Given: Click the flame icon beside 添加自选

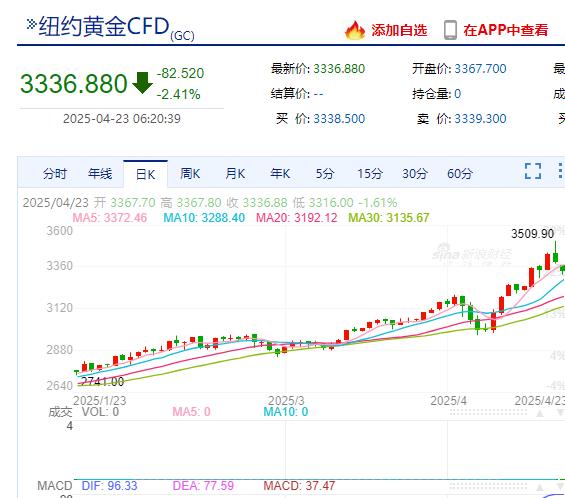Looking at the screenshot, I should pos(355,30).
